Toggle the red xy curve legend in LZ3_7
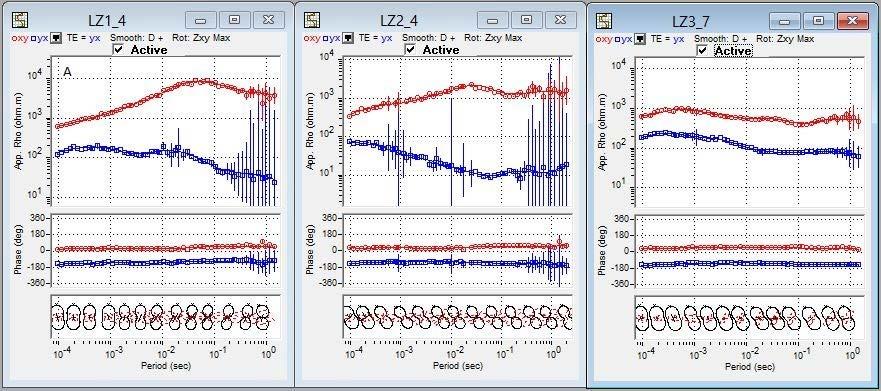The image size is (881, 391). (x=604, y=39)
